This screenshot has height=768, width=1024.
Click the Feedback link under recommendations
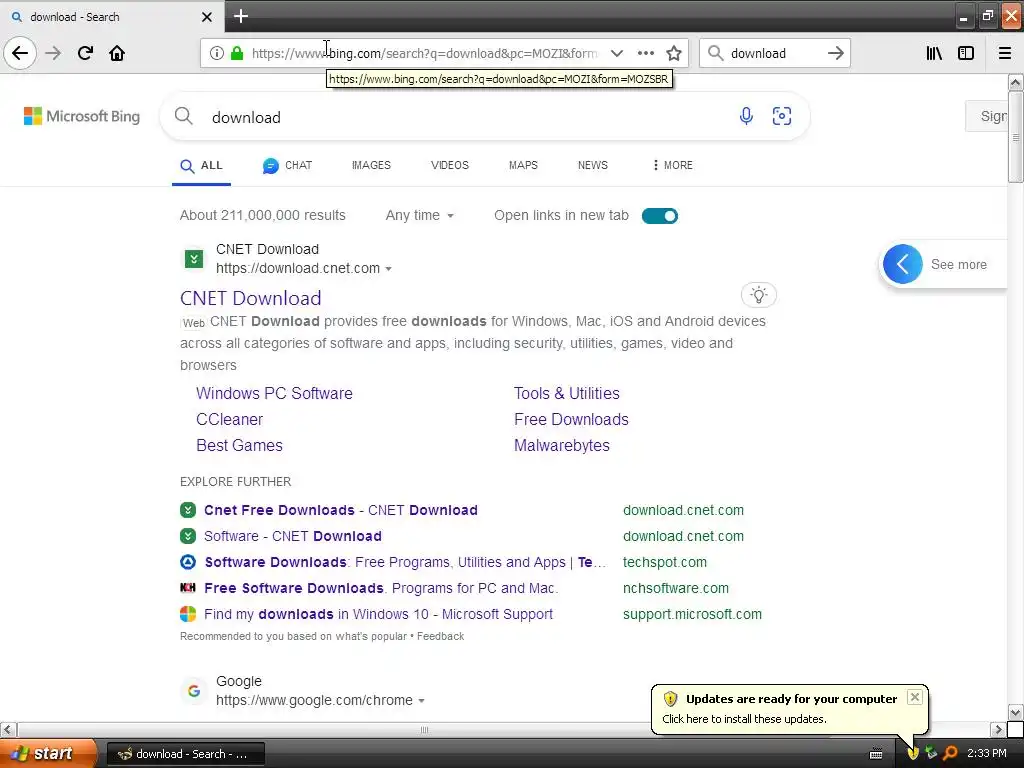pos(440,636)
